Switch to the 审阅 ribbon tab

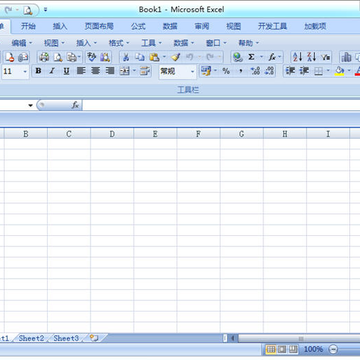tap(202, 26)
